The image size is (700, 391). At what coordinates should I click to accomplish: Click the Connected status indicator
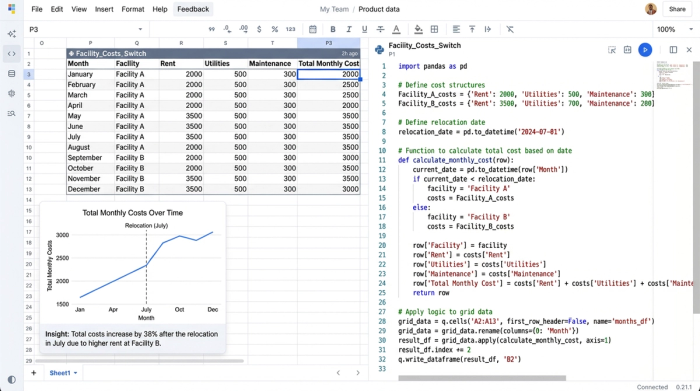click(652, 387)
